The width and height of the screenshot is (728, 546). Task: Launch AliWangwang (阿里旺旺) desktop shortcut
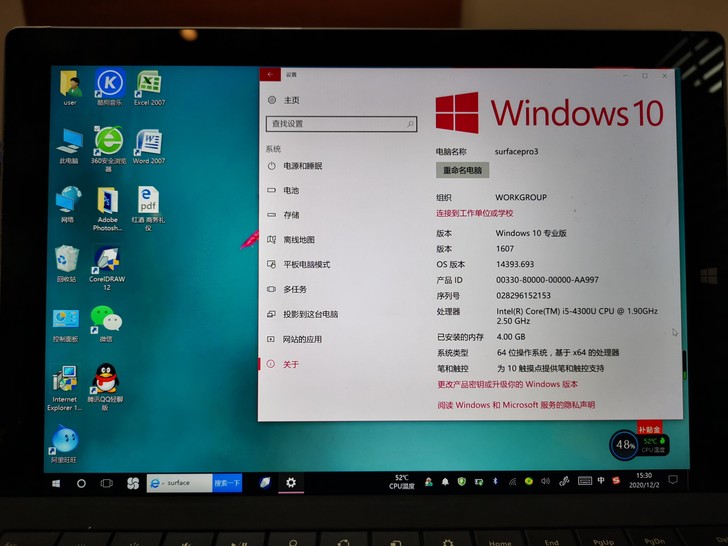(x=64, y=445)
